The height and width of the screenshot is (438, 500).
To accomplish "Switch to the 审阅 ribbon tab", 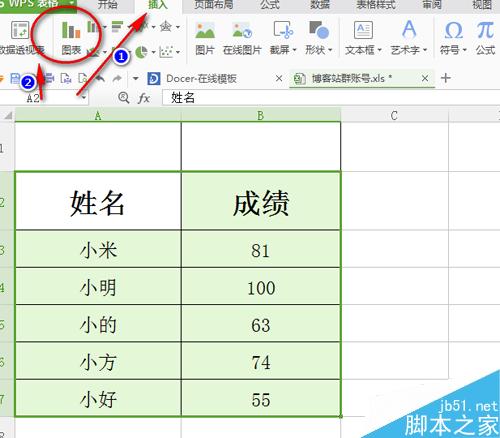I will [432, 5].
